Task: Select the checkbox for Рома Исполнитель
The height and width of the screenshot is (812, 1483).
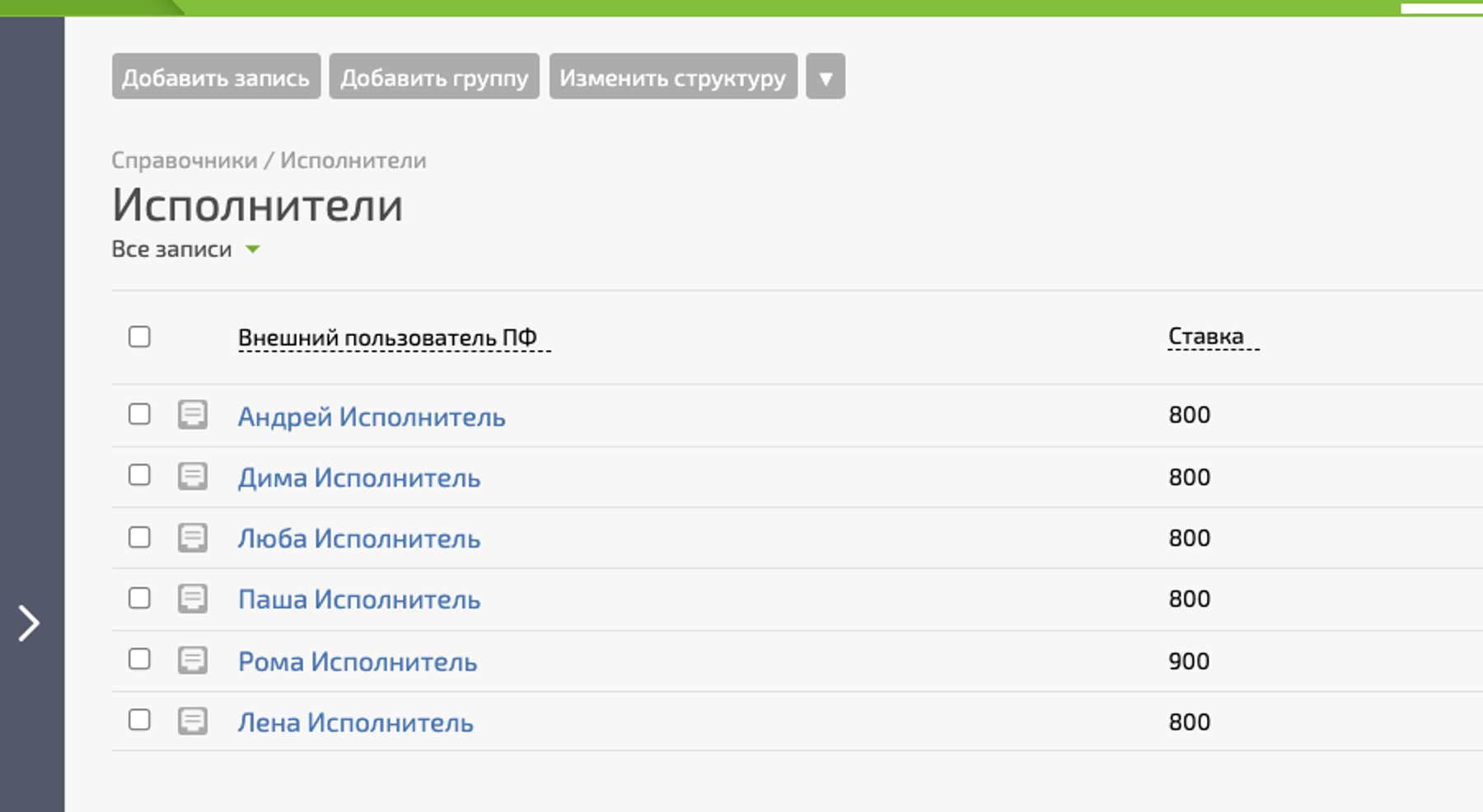Action: point(139,659)
